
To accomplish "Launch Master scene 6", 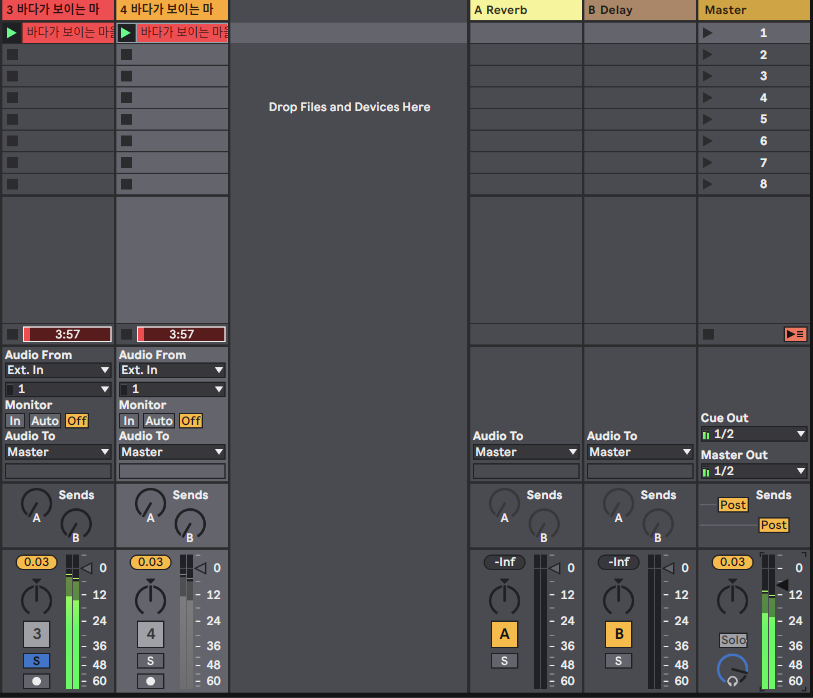I will click(707, 141).
